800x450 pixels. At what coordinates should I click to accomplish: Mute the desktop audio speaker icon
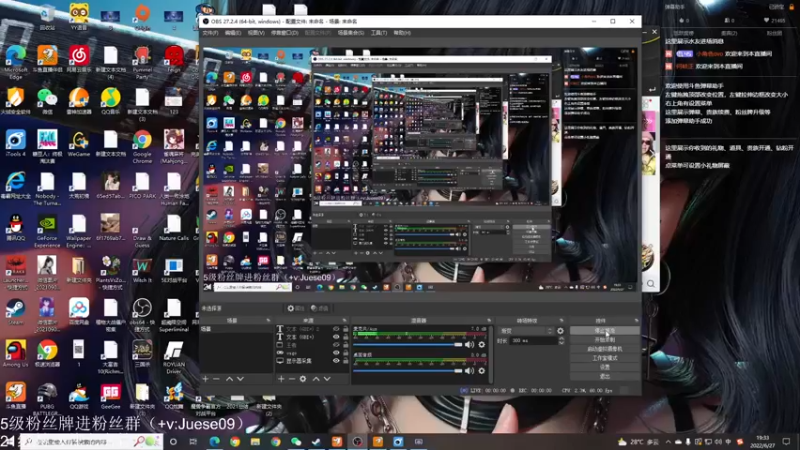(469, 371)
